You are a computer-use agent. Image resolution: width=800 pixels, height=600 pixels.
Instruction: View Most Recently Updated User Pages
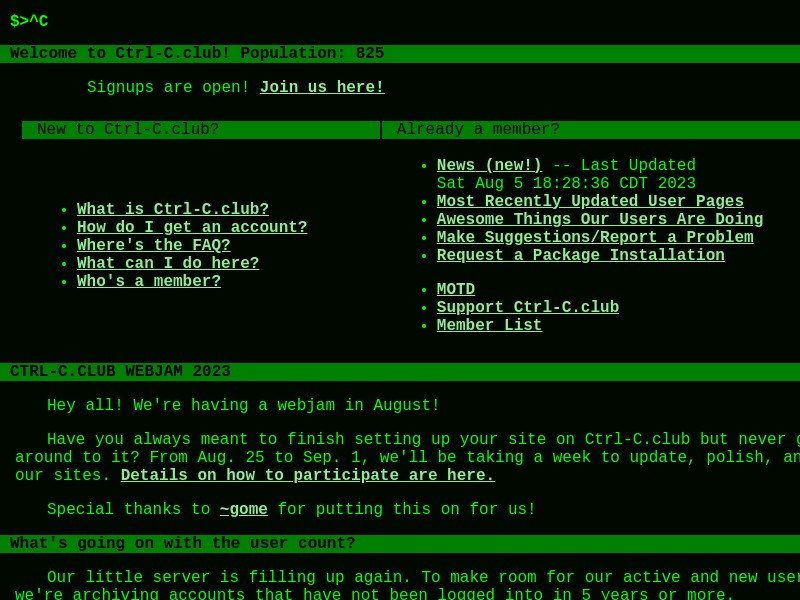[590, 201]
